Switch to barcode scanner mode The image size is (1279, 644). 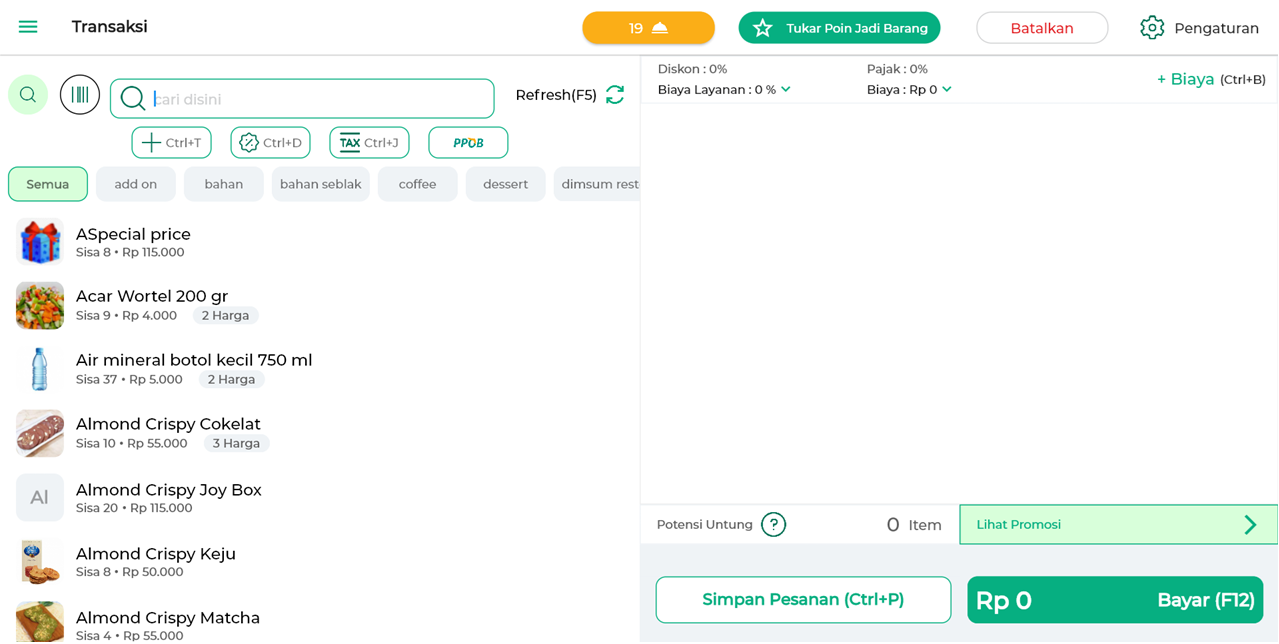click(x=80, y=95)
